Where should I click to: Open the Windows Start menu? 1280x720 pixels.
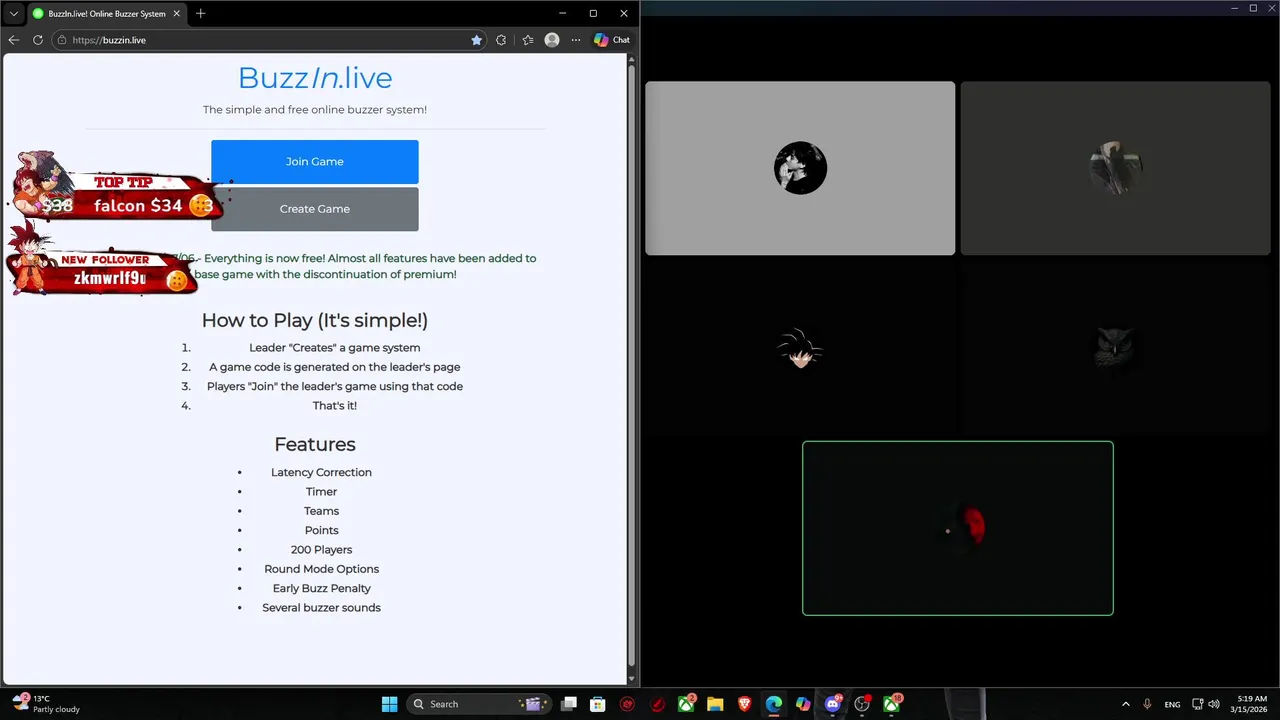(x=389, y=704)
